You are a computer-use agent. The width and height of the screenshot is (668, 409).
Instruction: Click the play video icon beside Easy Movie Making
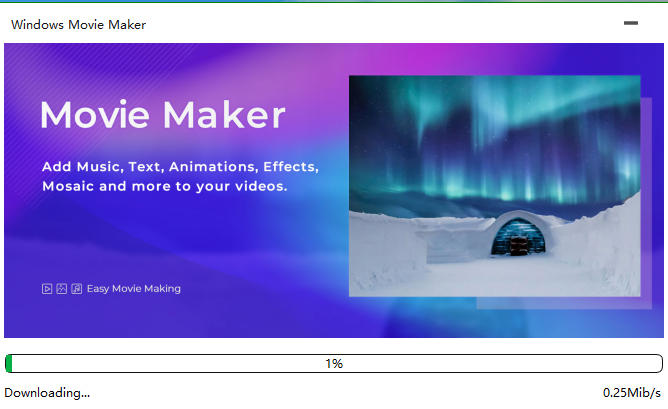tap(47, 289)
